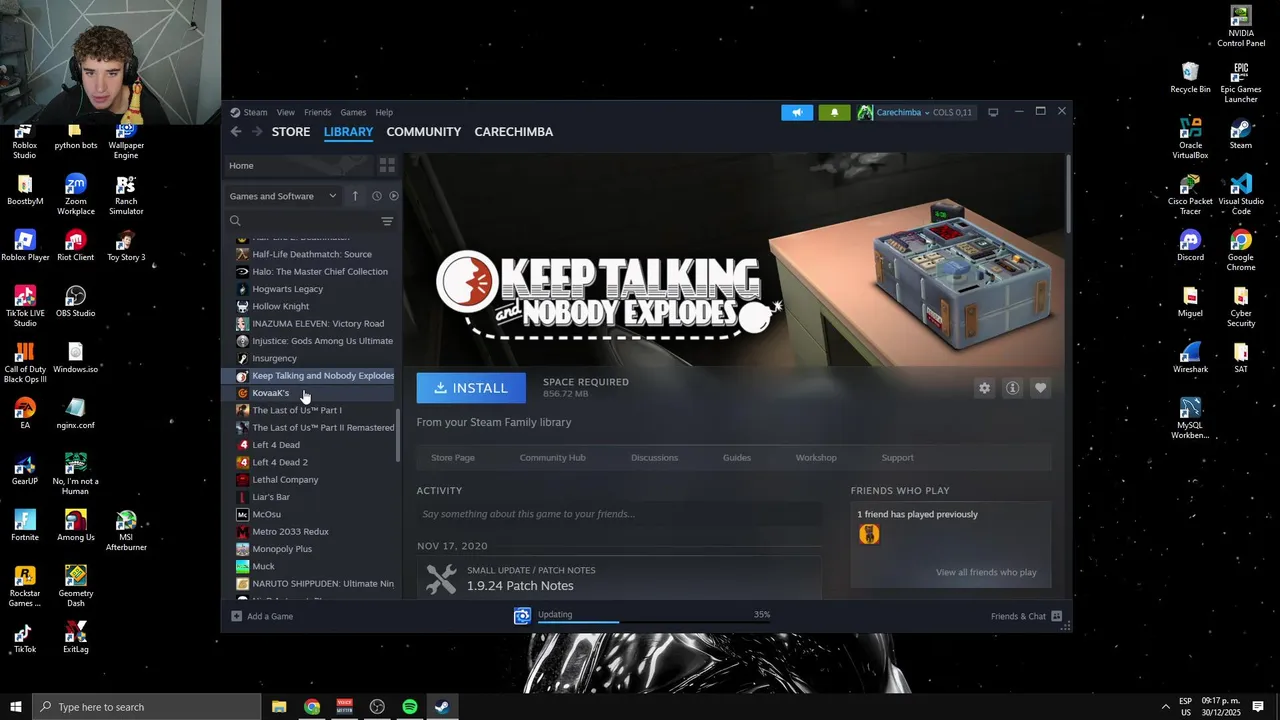Open the Community Hub link

552,457
